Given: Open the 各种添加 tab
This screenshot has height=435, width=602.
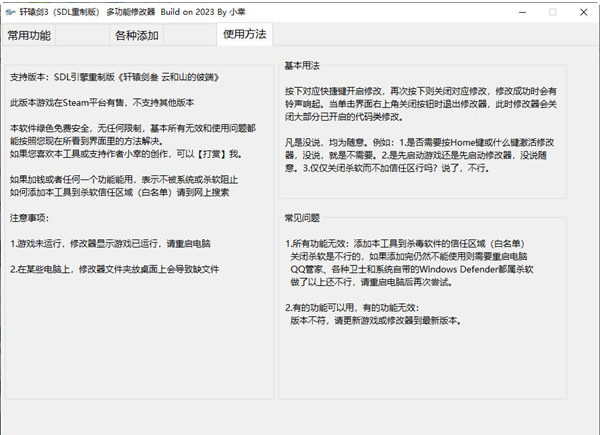Looking at the screenshot, I should [137, 35].
